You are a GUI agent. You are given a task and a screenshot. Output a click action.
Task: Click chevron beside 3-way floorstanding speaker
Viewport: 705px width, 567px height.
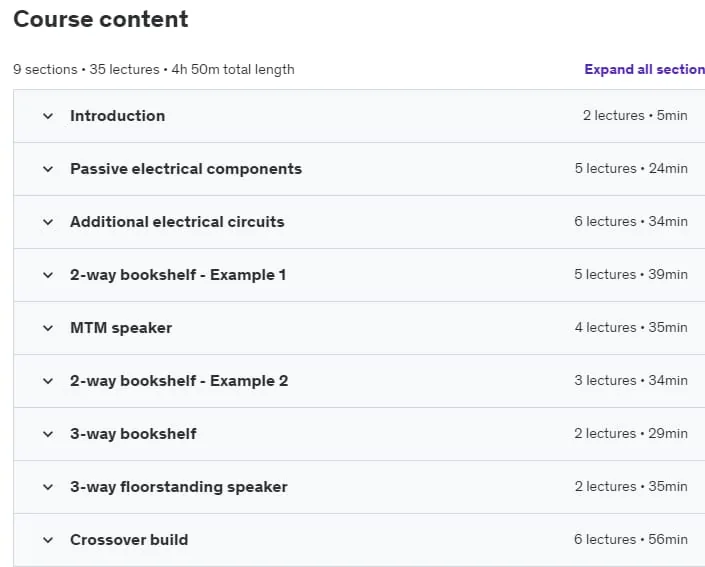(48, 487)
